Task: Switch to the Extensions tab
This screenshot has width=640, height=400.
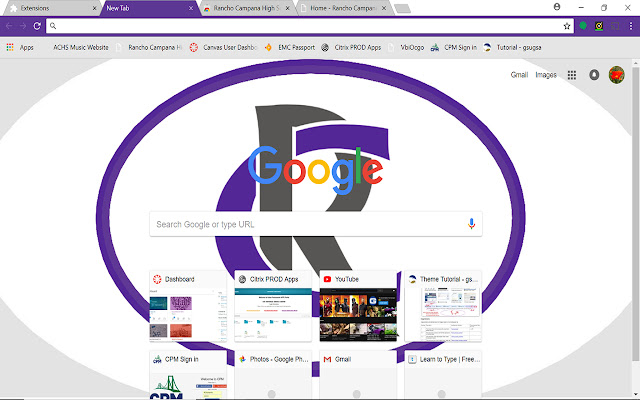Action: point(51,8)
